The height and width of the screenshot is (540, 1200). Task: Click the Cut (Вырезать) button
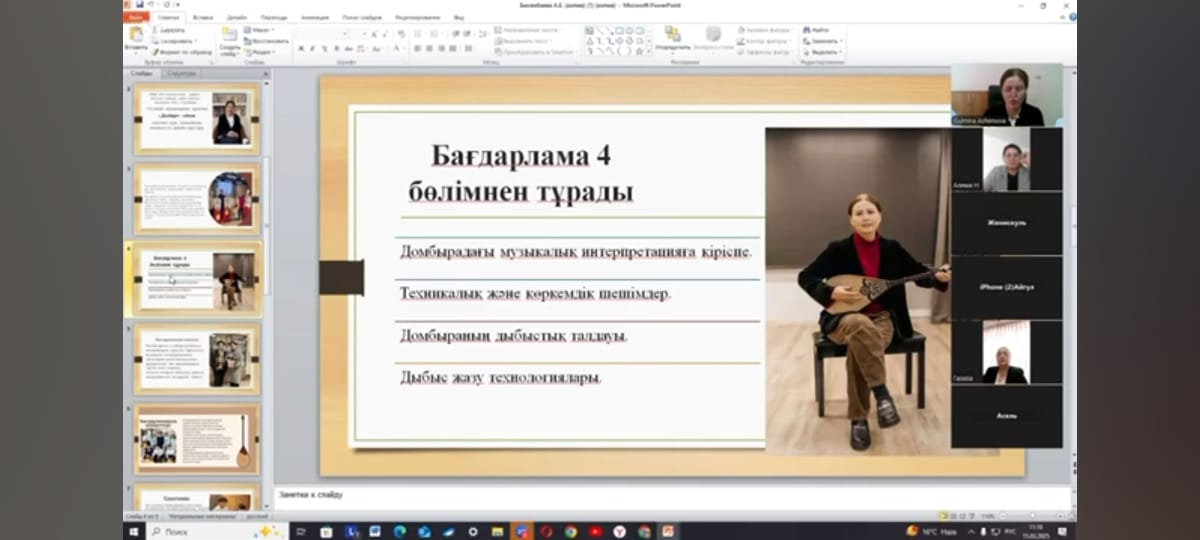(167, 30)
